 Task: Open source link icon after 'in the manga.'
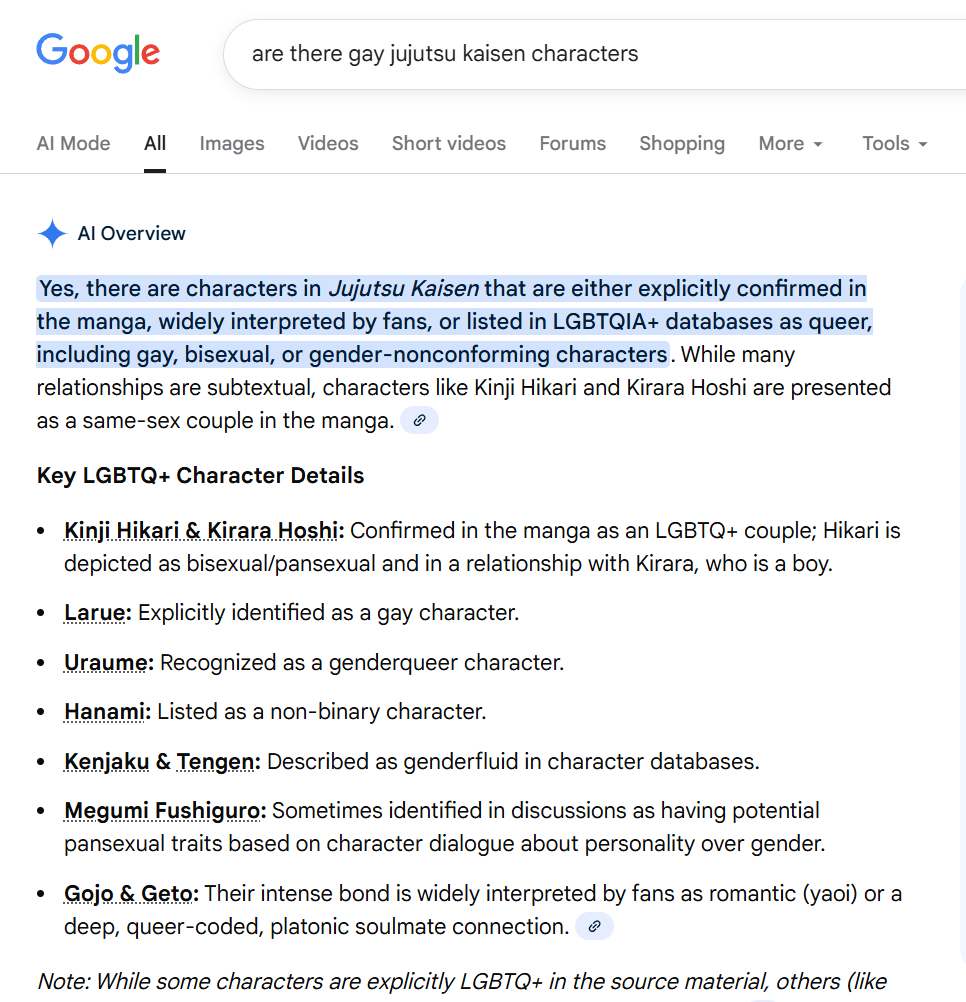419,420
